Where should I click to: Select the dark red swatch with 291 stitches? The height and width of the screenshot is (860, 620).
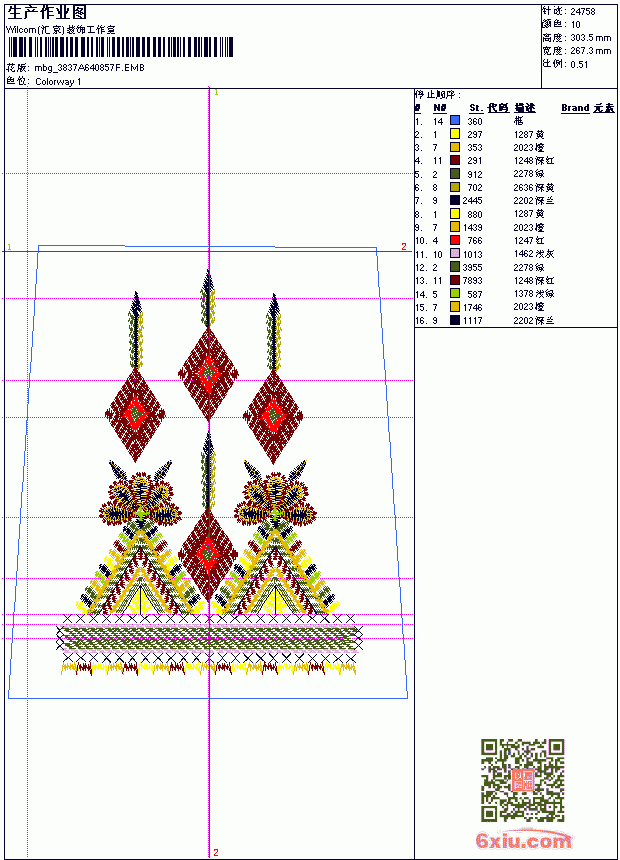coord(454,160)
